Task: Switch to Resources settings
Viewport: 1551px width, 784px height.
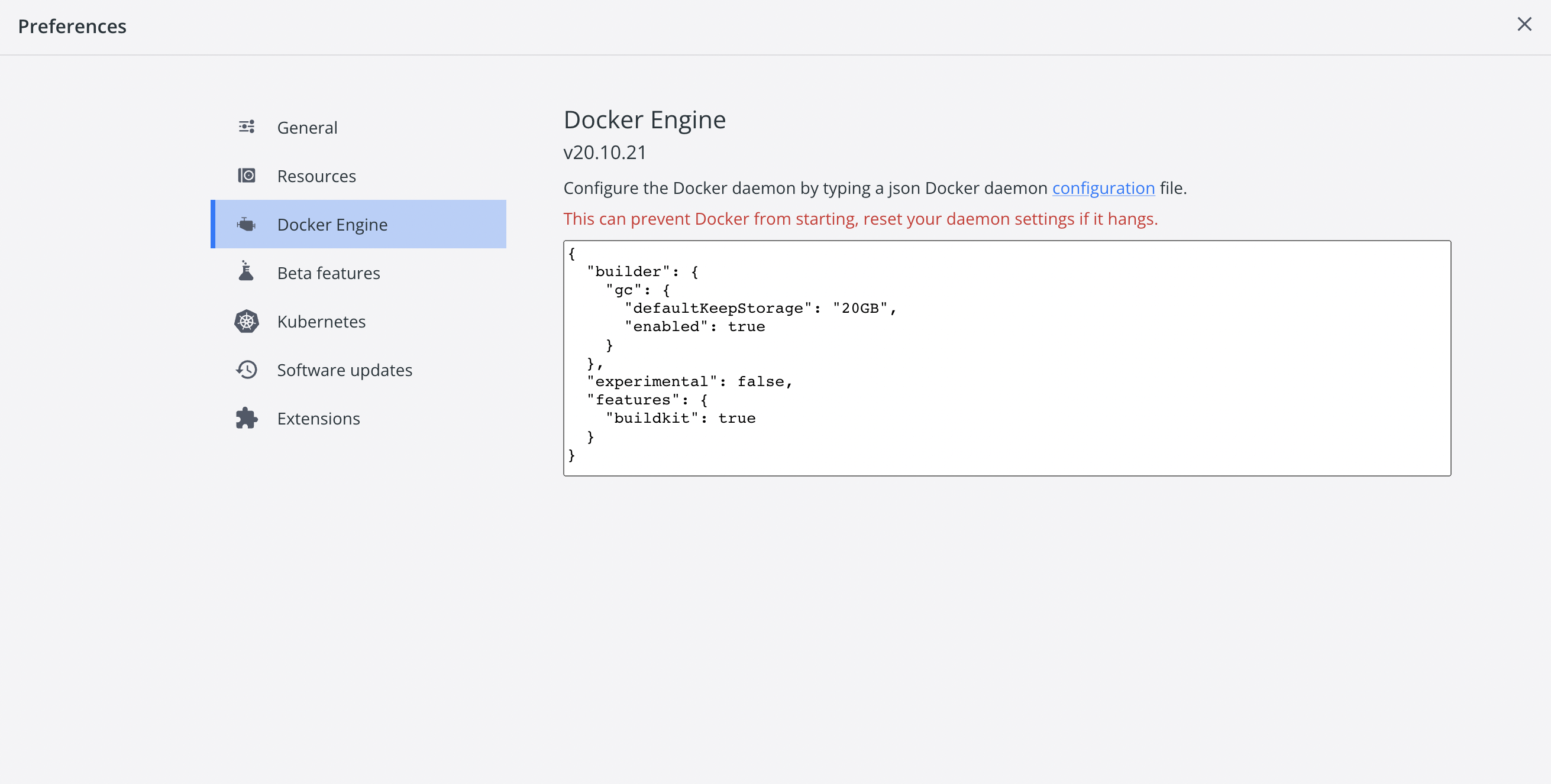Action: (x=316, y=176)
